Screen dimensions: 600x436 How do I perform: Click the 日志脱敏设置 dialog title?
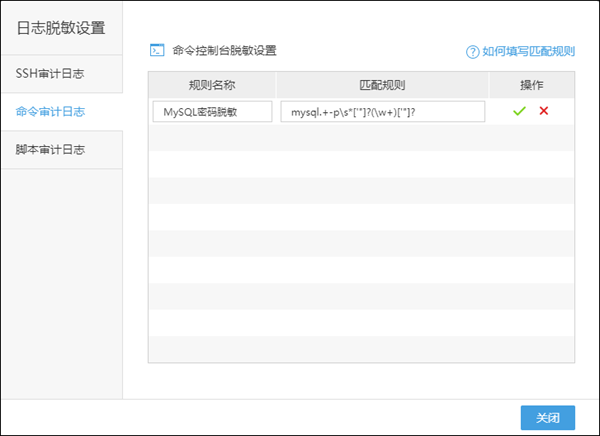tap(61, 28)
